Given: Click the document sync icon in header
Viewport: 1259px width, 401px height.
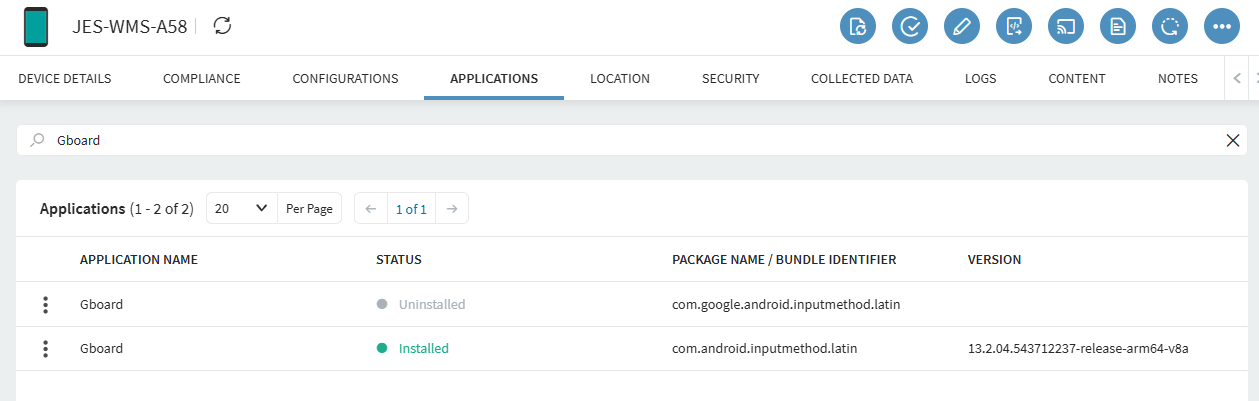Looking at the screenshot, I should (858, 27).
